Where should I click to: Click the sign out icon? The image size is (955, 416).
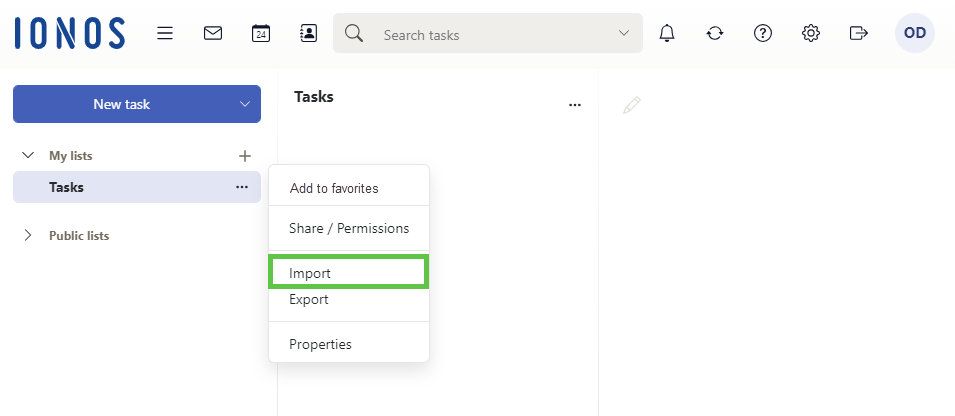pyautogui.click(x=858, y=33)
